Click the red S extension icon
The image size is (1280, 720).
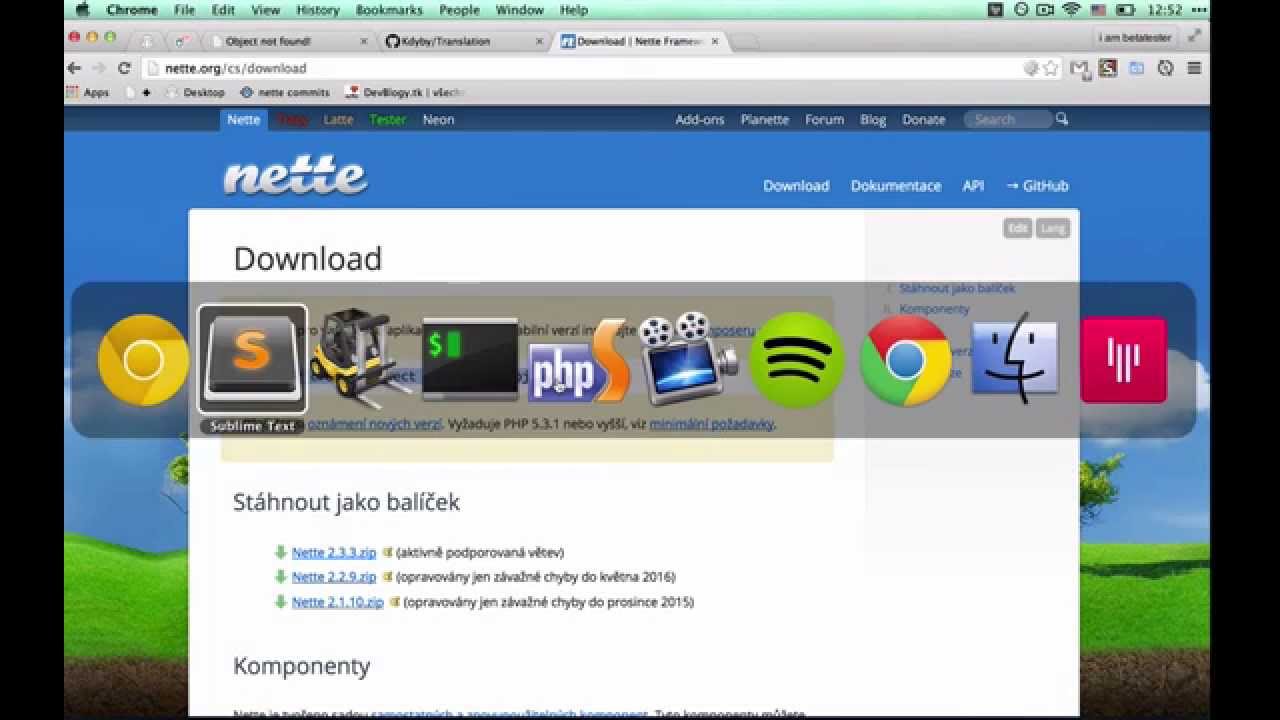[1107, 68]
